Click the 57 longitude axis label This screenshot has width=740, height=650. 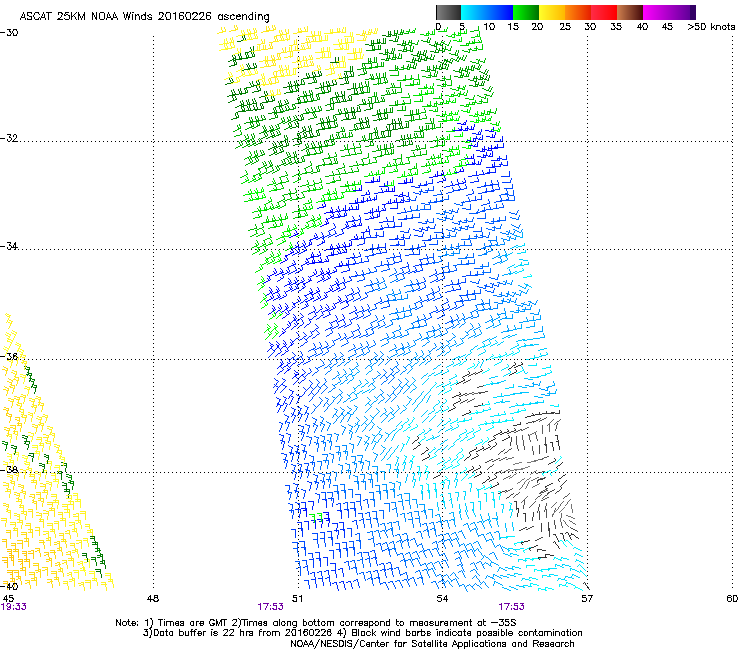[587, 599]
